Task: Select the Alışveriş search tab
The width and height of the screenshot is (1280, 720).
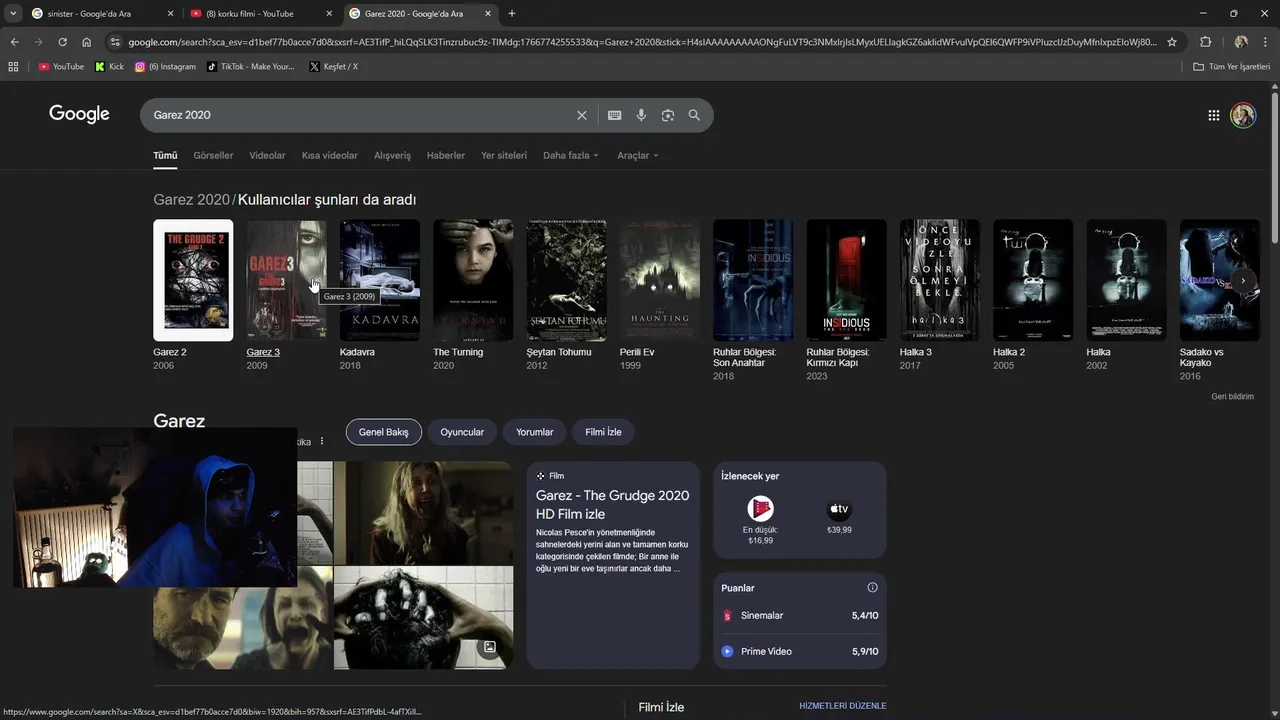Action: (392, 156)
